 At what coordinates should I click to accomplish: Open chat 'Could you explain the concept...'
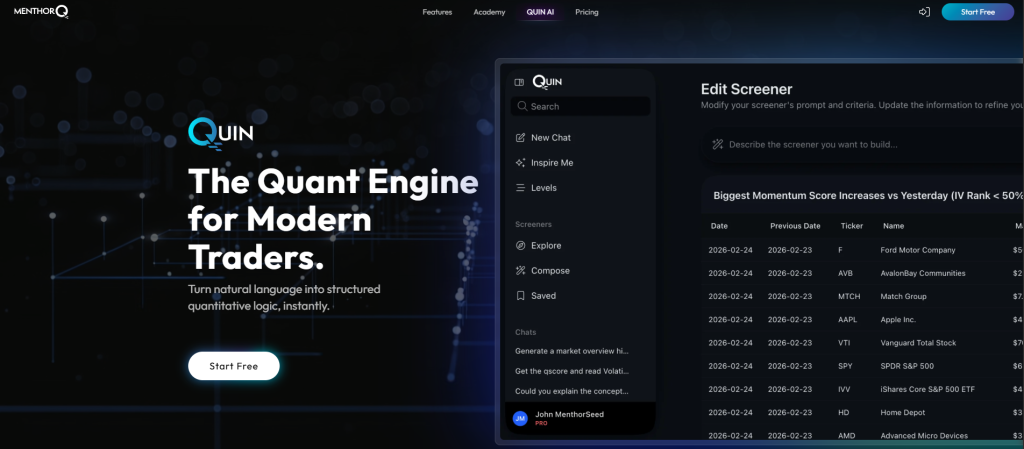click(x=572, y=391)
